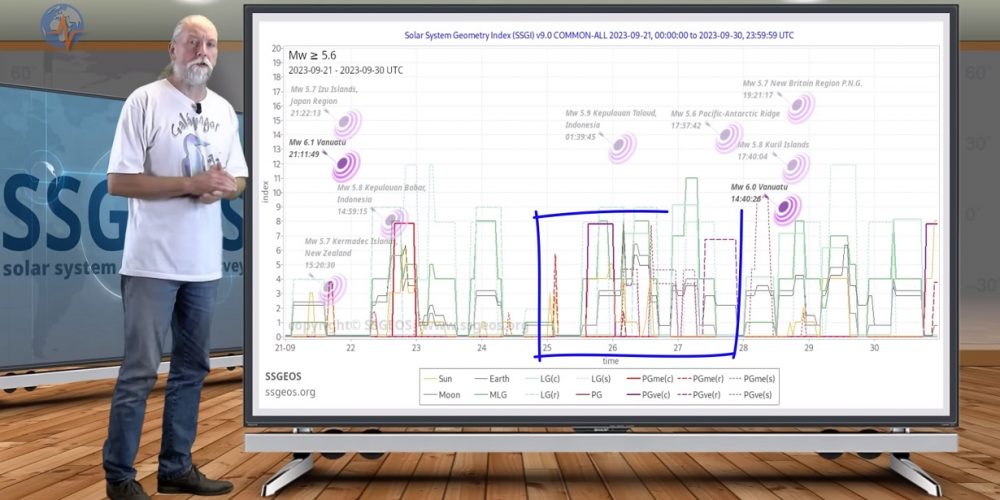Click the SSGEOS globe logo top-left

coord(62,25)
